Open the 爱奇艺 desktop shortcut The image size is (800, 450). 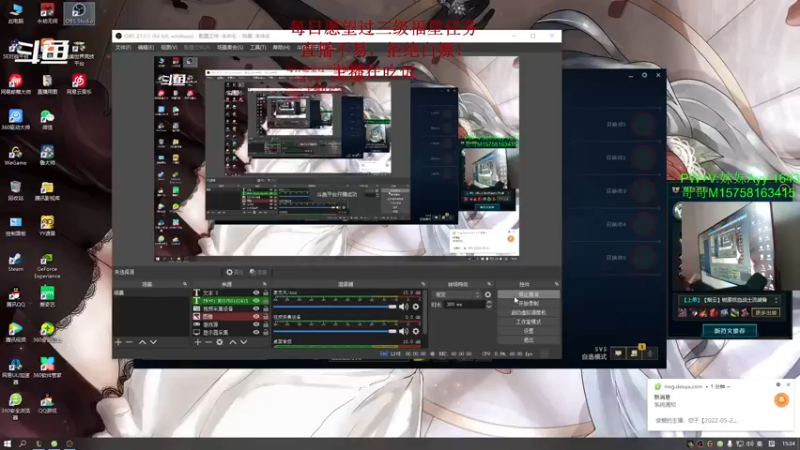(x=47, y=296)
